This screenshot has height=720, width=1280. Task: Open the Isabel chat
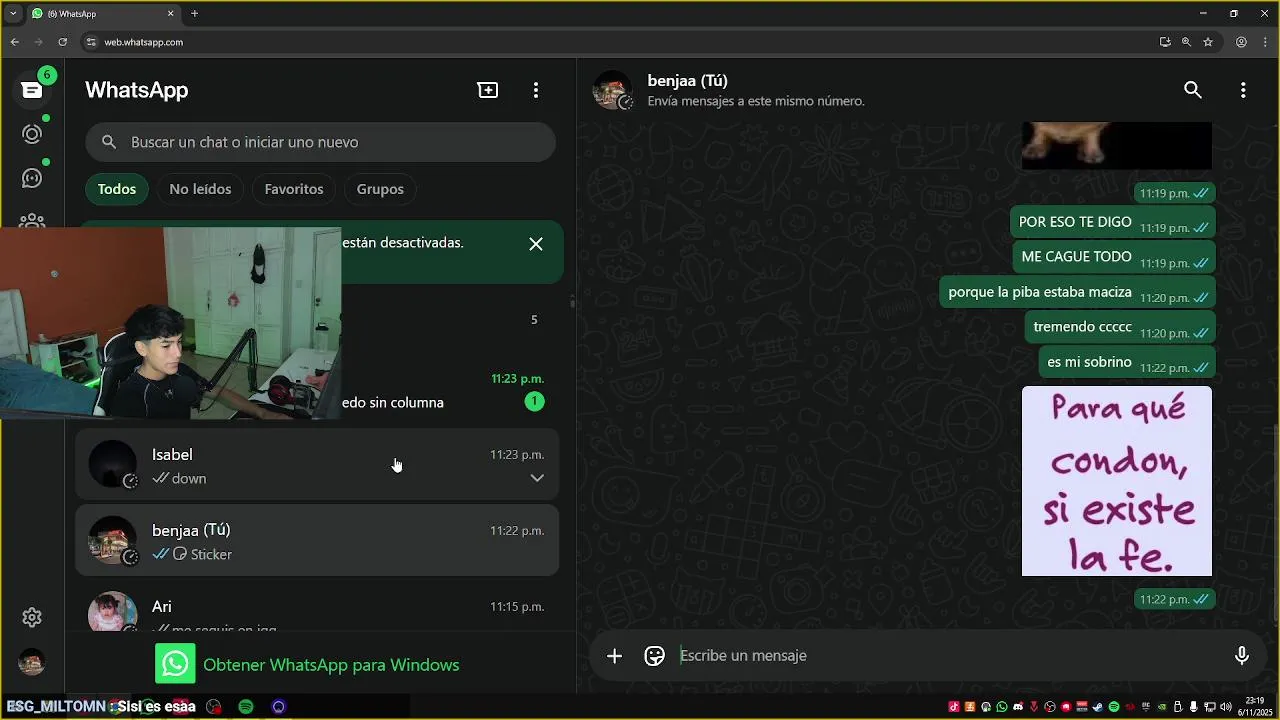pos(317,466)
